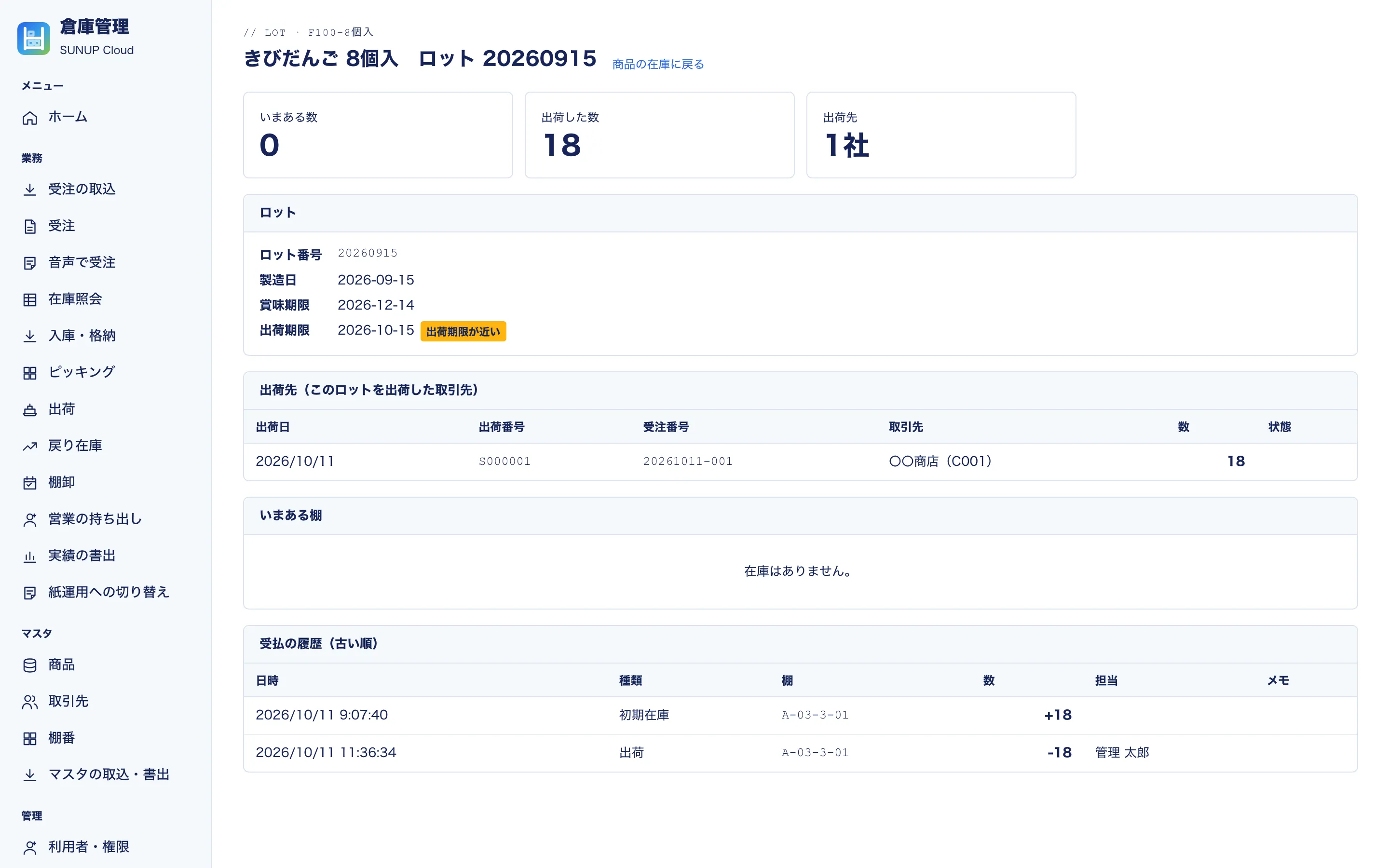The image size is (1389, 868).
Task: Click the lot number value 20260915
Action: click(x=368, y=253)
